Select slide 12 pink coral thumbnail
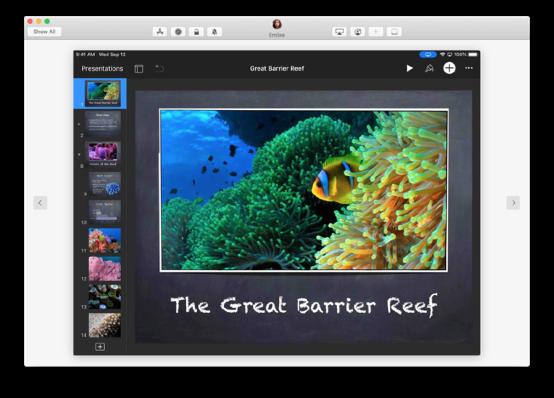Screen dimensions: 554x398 click(105, 269)
